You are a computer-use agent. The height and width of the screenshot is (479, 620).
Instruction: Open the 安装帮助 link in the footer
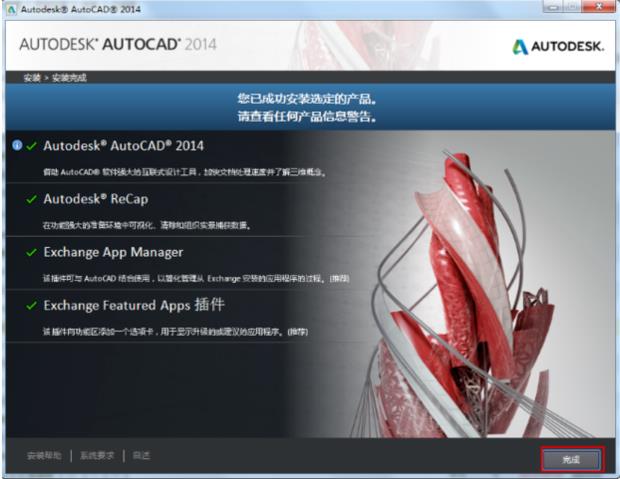click(x=44, y=456)
